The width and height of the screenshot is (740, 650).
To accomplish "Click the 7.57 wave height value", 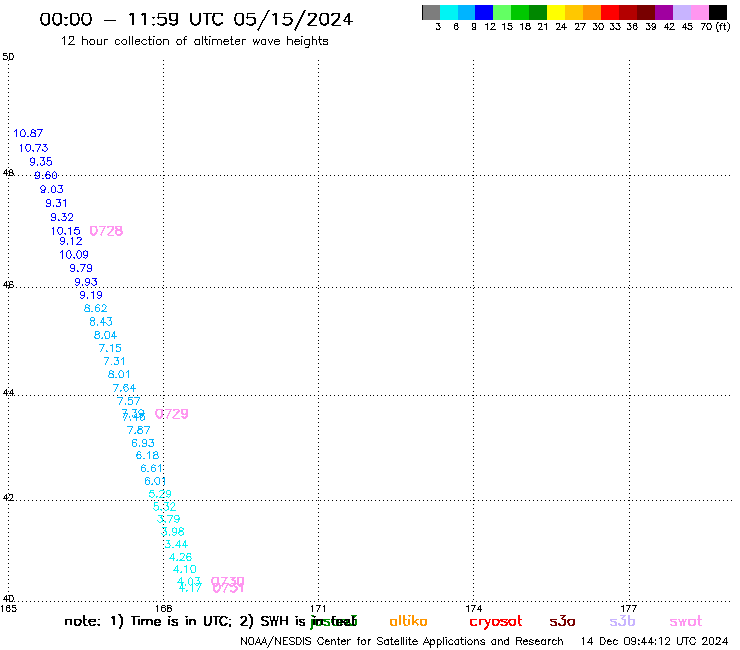I will (x=129, y=401).
